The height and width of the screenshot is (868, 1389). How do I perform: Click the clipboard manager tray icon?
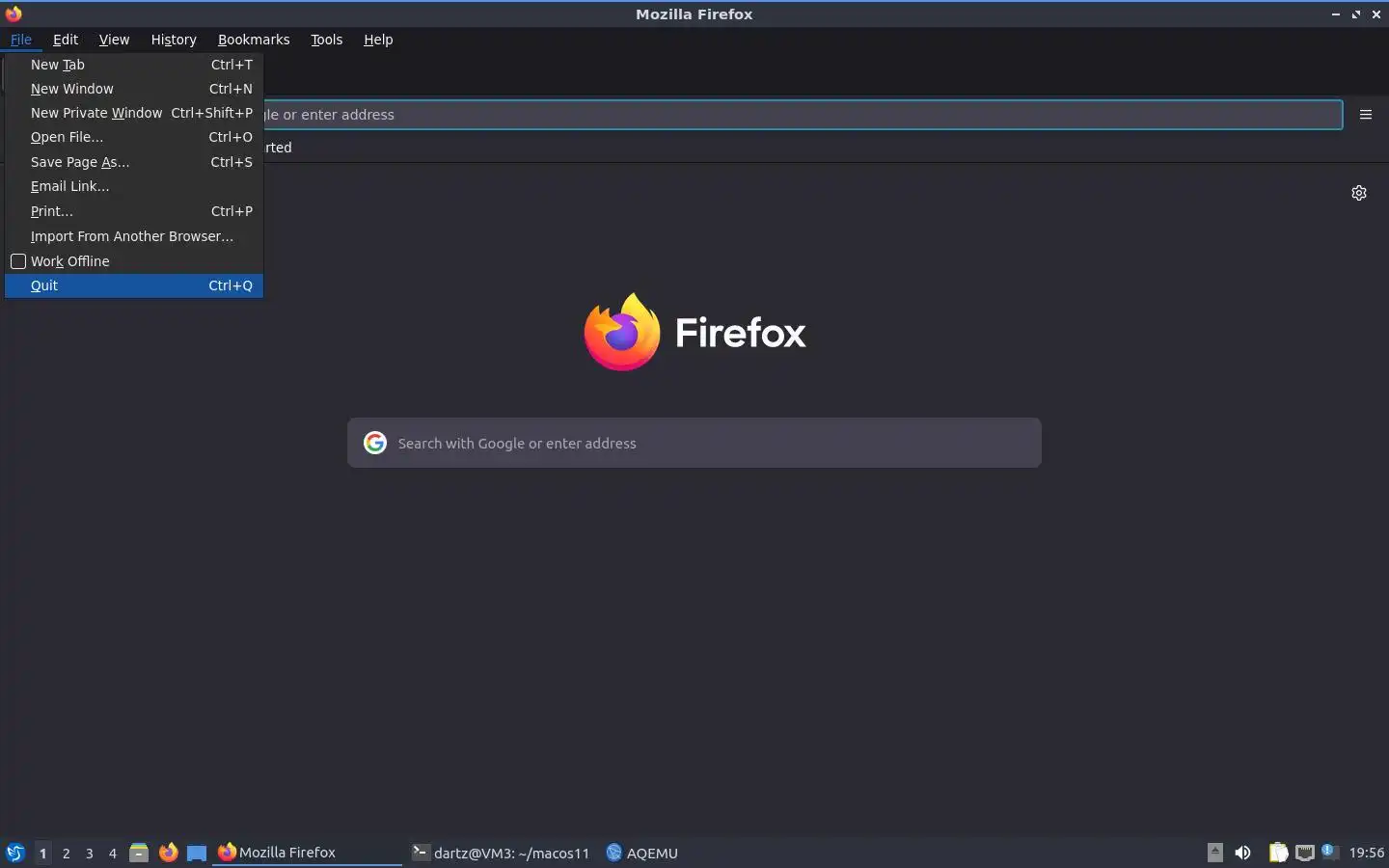[x=1278, y=853]
